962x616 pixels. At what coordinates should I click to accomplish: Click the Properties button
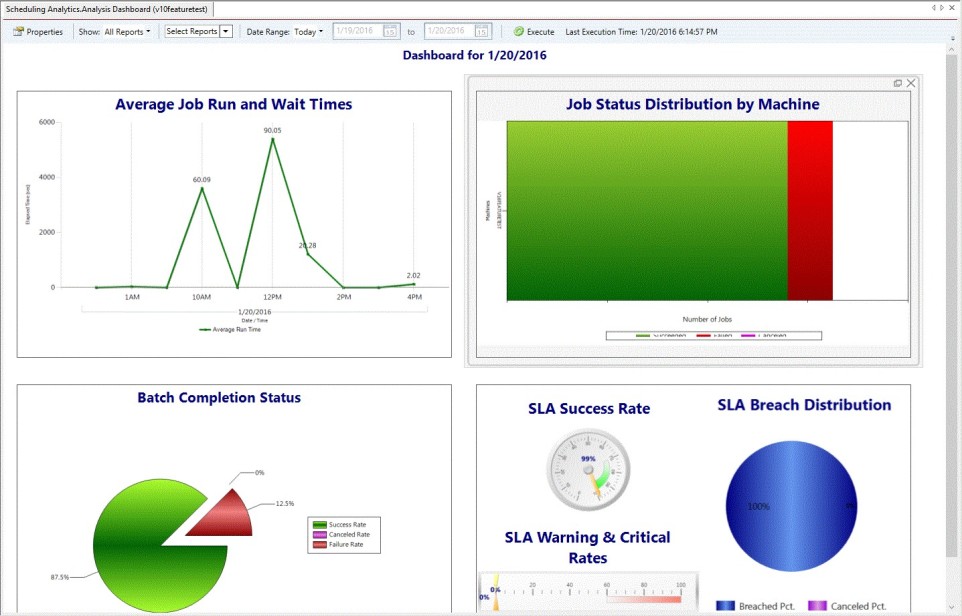click(x=38, y=31)
